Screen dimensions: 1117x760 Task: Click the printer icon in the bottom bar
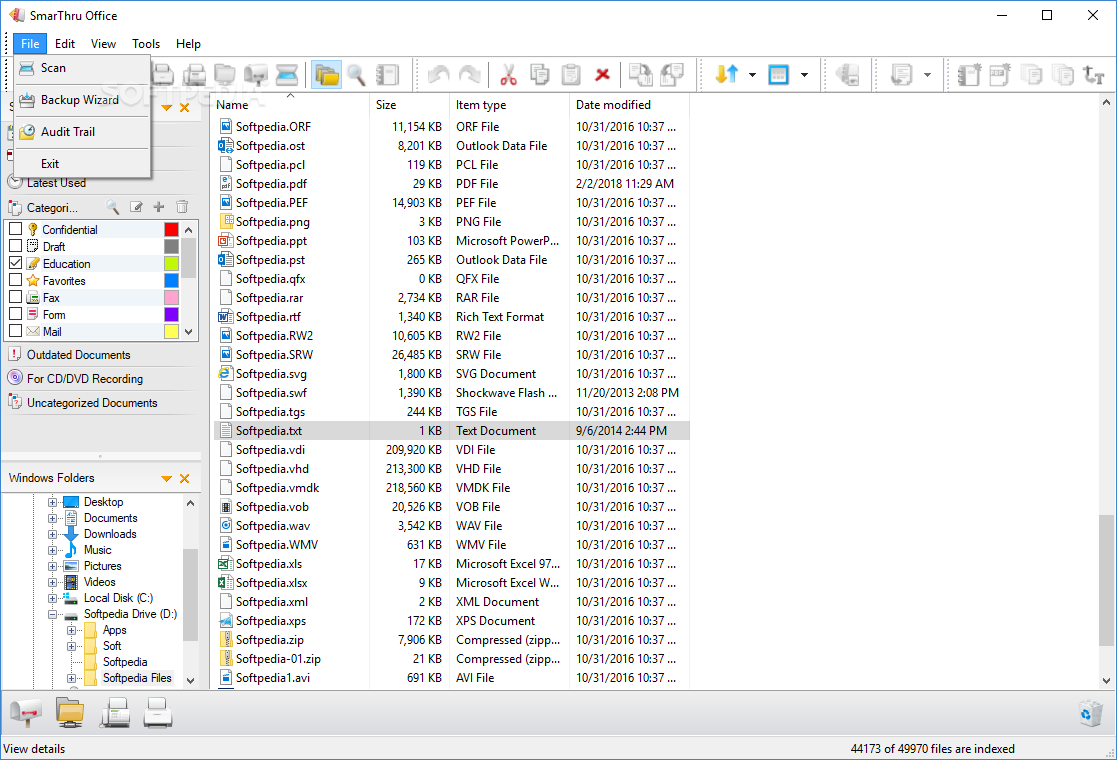tap(157, 712)
